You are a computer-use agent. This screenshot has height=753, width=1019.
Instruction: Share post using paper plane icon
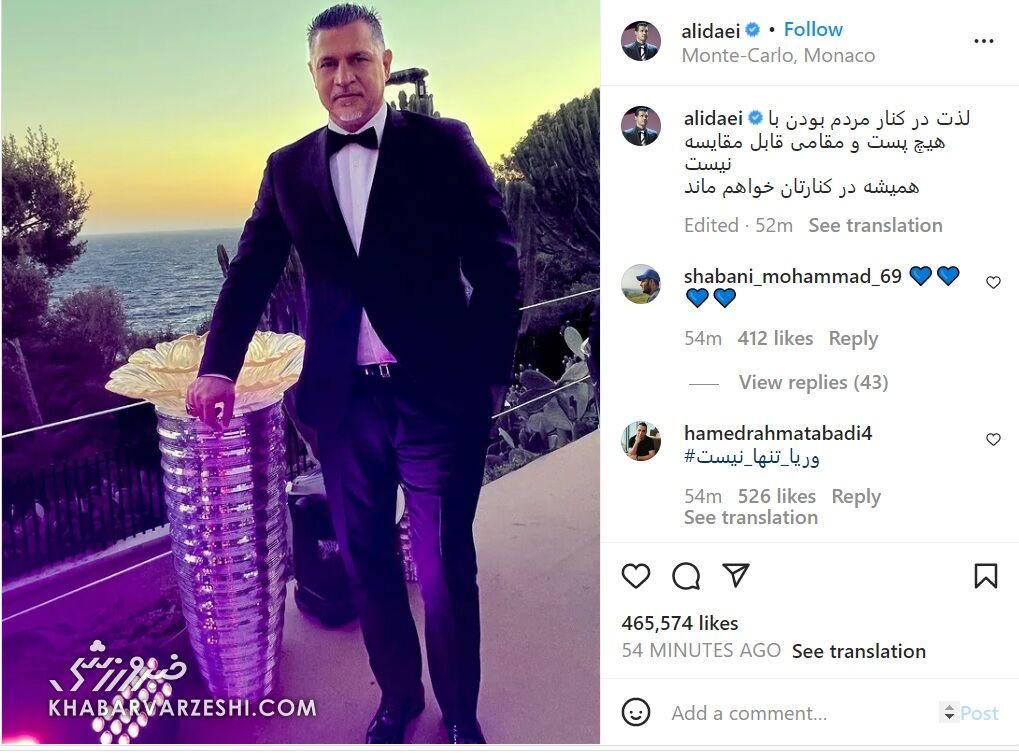[x=736, y=575]
